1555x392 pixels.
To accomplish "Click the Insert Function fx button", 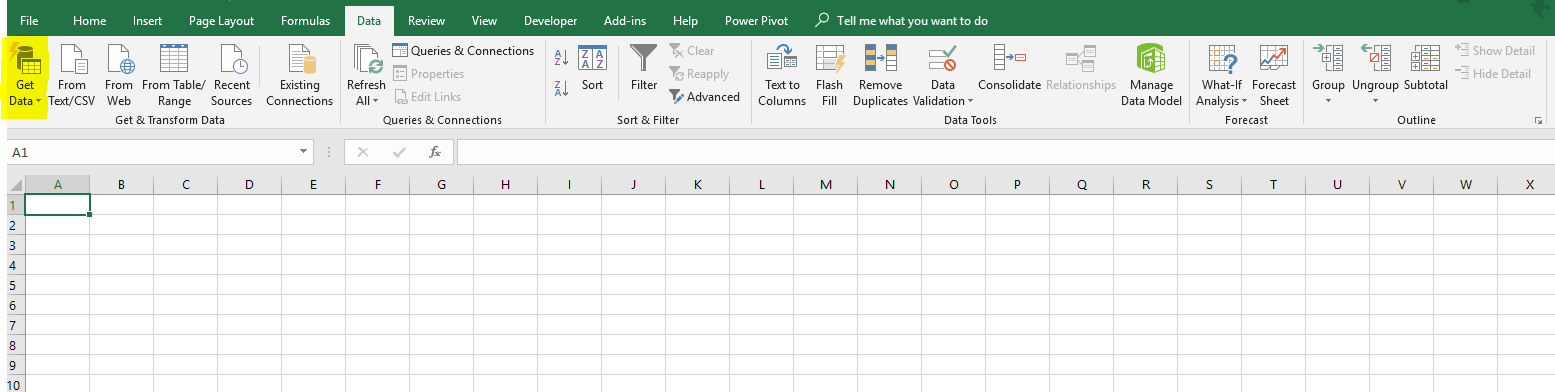I will click(x=435, y=152).
